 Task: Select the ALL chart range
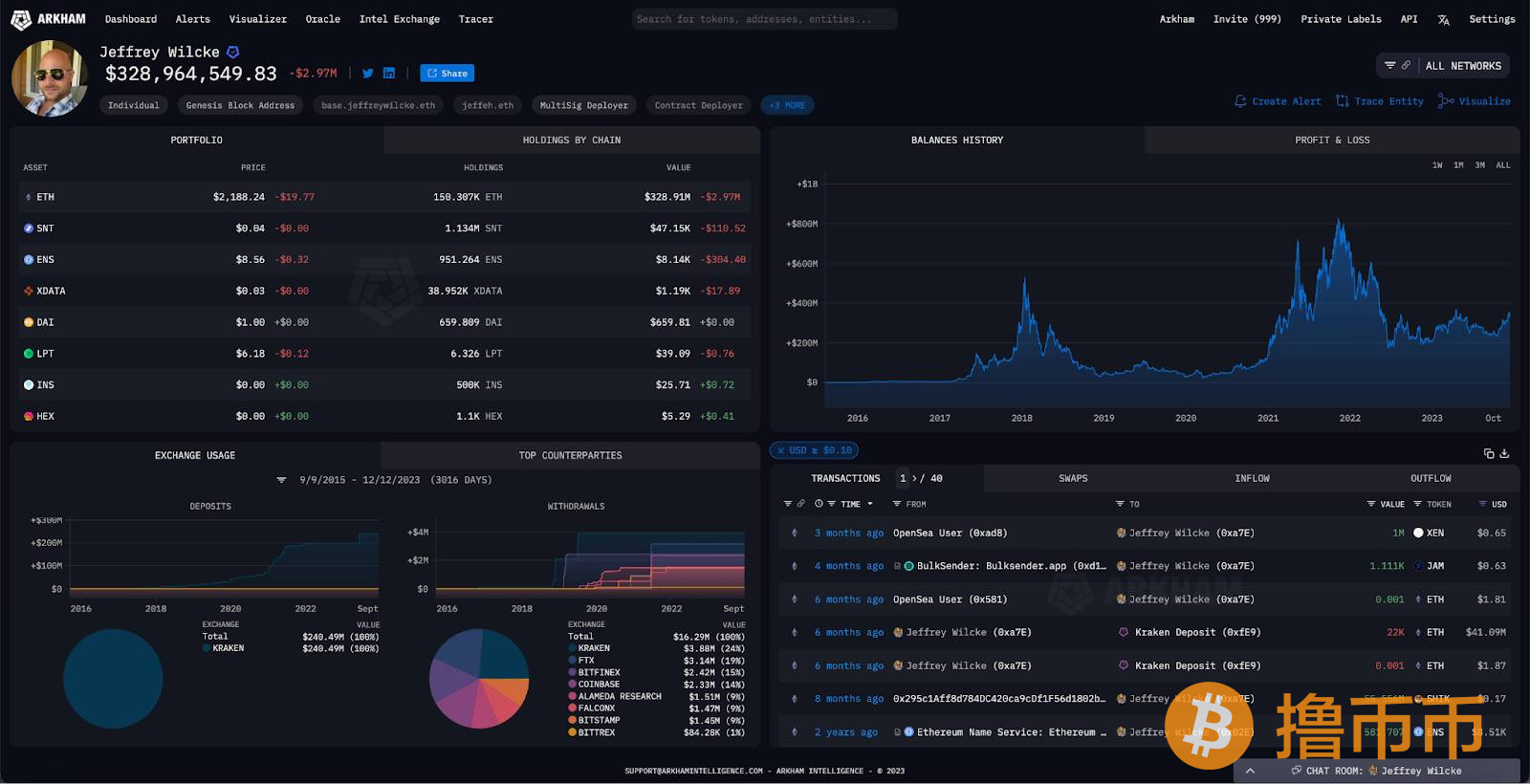(1503, 165)
